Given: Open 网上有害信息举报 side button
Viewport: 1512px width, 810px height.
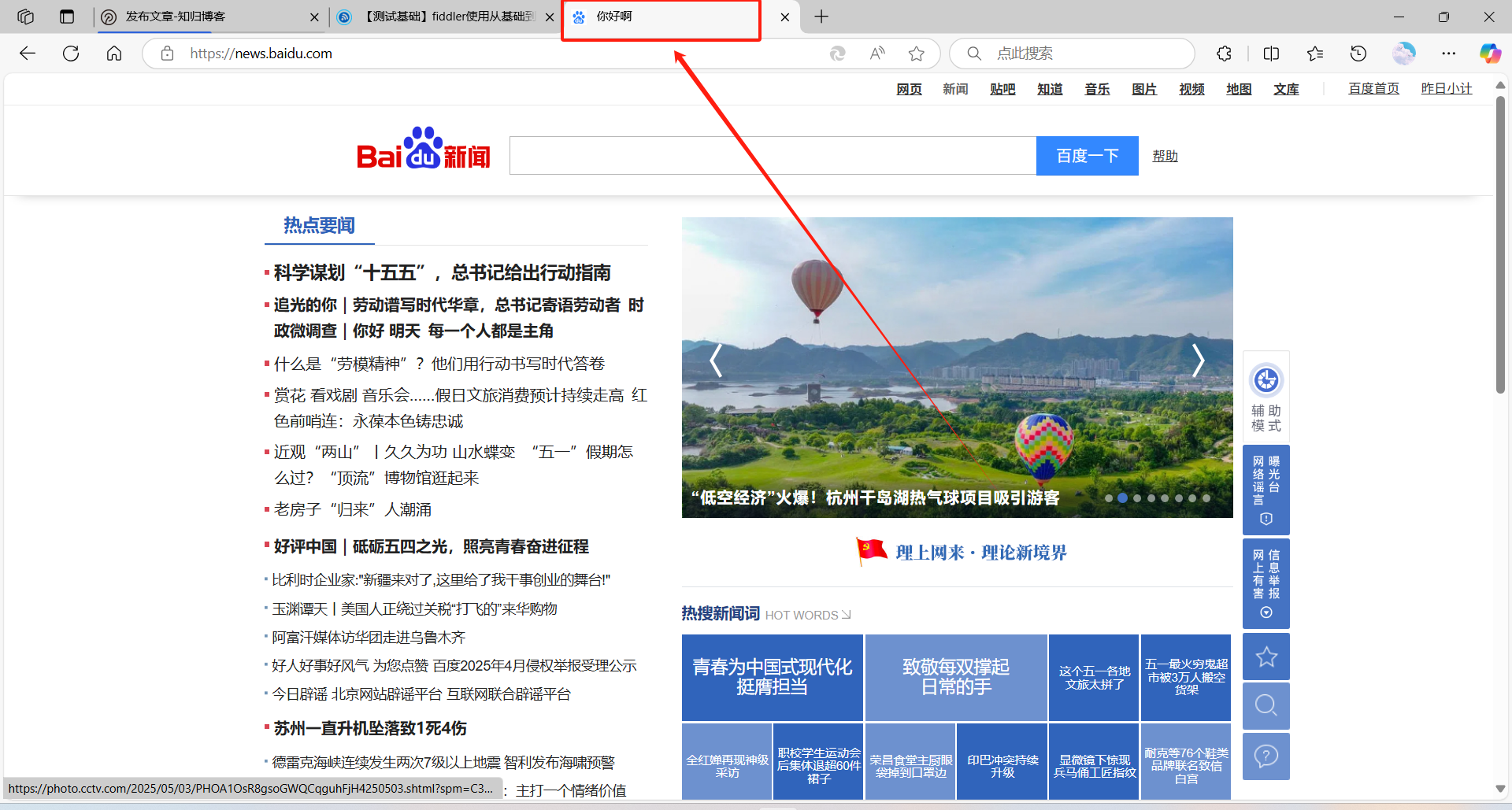Looking at the screenshot, I should (x=1266, y=583).
